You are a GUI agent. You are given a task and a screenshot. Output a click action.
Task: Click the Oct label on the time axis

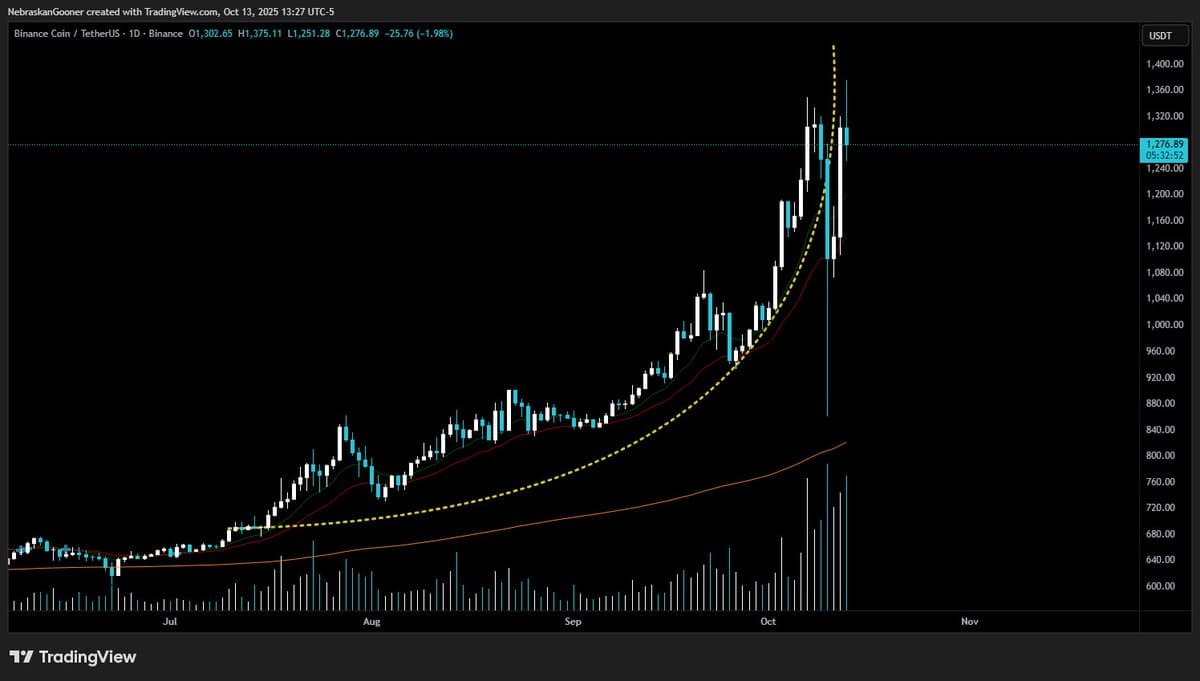coord(767,621)
